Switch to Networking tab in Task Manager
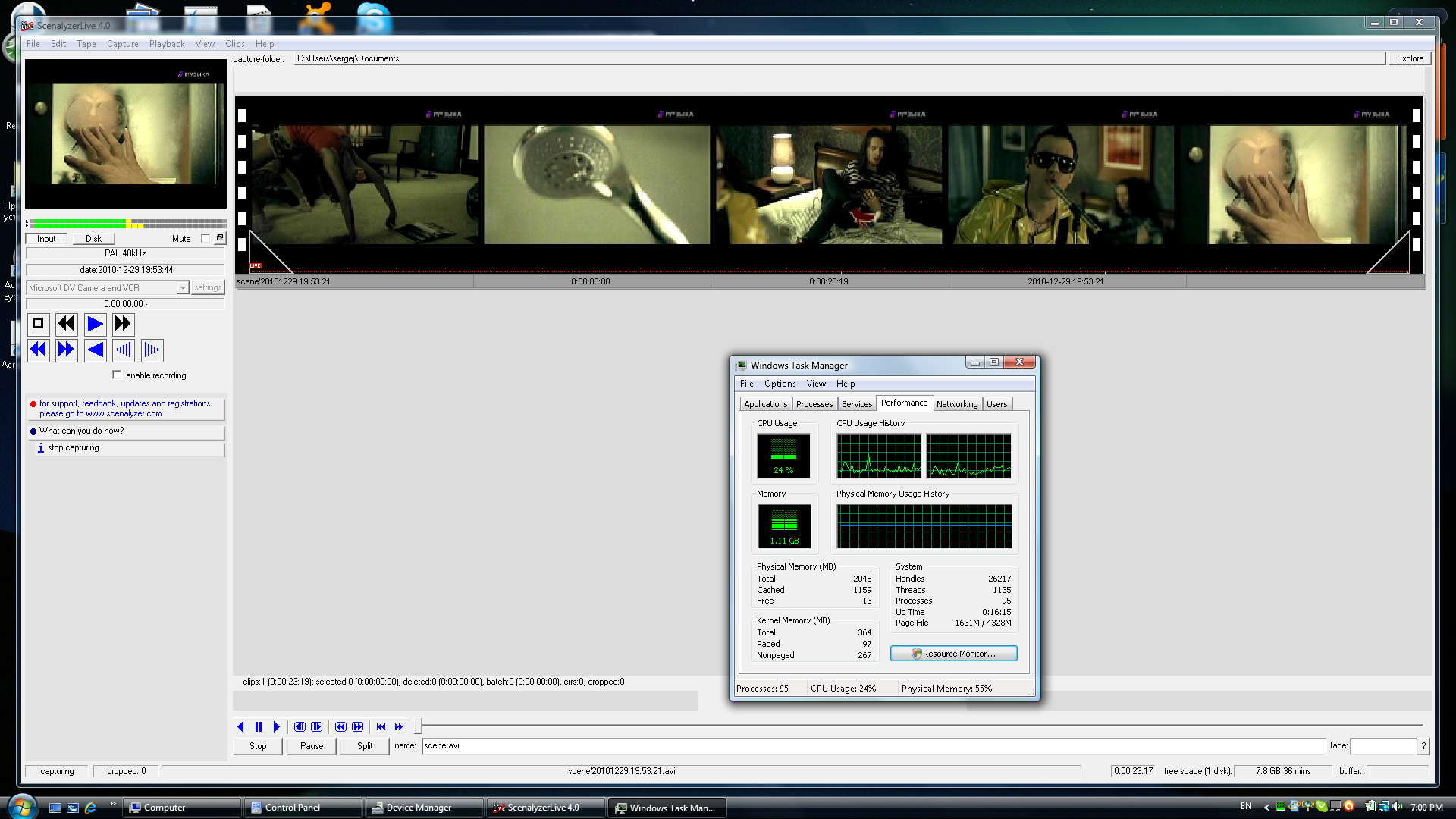1456x819 pixels. pyautogui.click(x=956, y=404)
